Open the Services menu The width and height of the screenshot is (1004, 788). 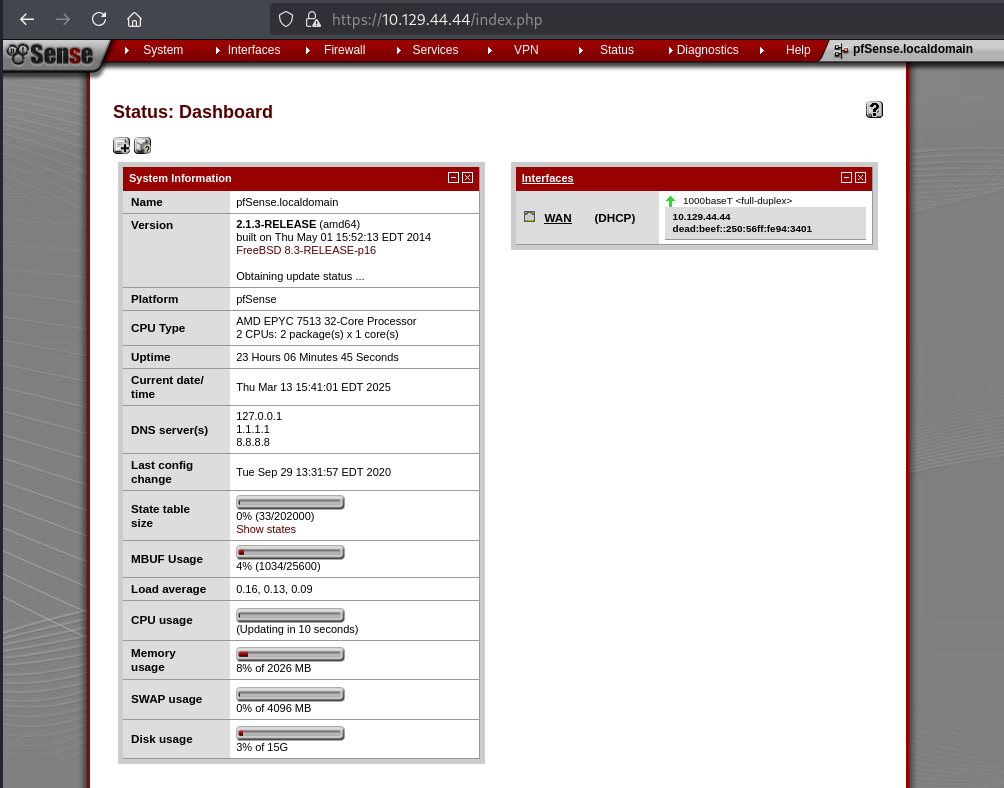(435, 50)
